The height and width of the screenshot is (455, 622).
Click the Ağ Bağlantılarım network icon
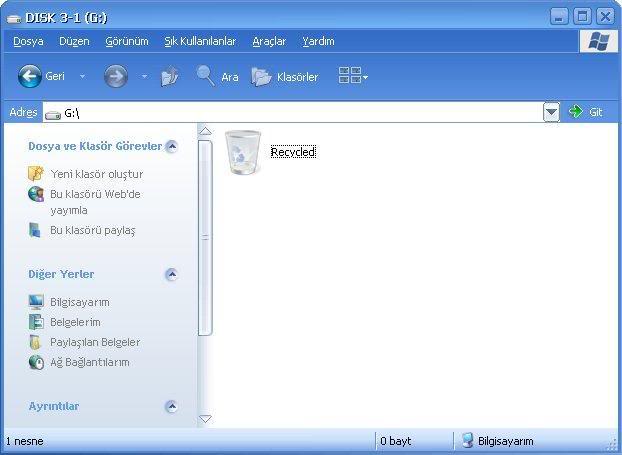click(36, 362)
